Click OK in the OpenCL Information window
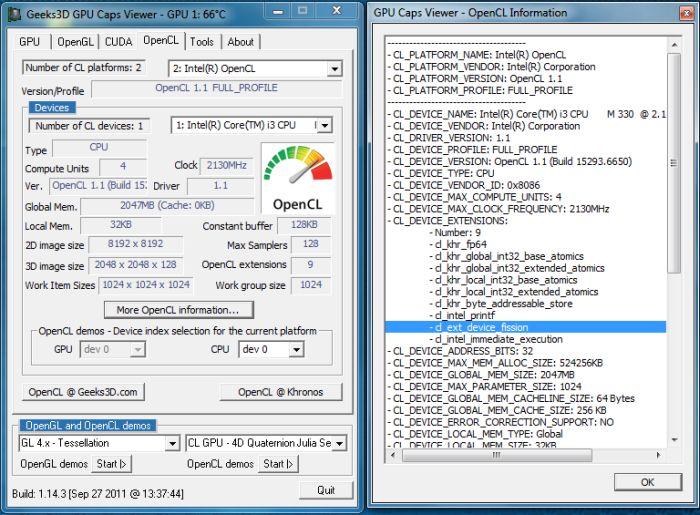Image resolution: width=700 pixels, height=515 pixels. [647, 482]
